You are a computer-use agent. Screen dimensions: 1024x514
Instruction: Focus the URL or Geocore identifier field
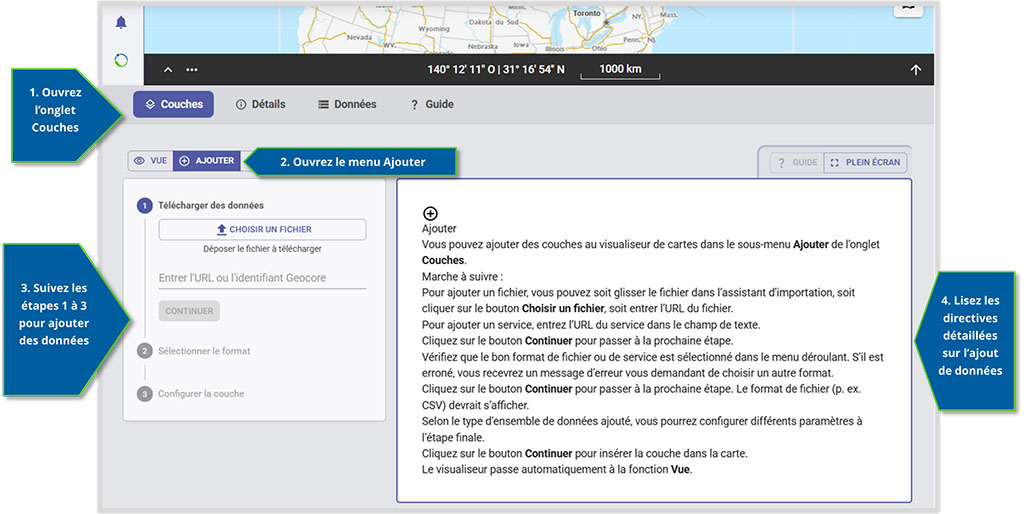(x=263, y=278)
